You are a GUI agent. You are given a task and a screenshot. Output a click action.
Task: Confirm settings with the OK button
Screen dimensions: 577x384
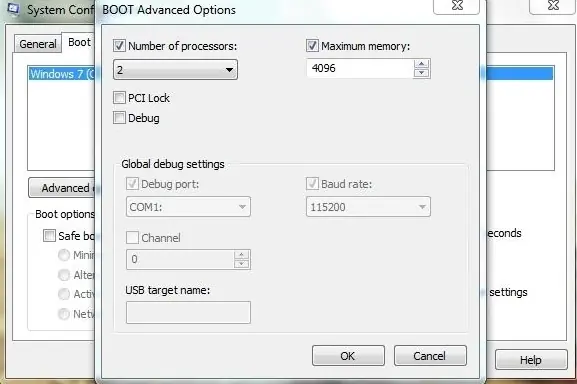pyautogui.click(x=348, y=356)
